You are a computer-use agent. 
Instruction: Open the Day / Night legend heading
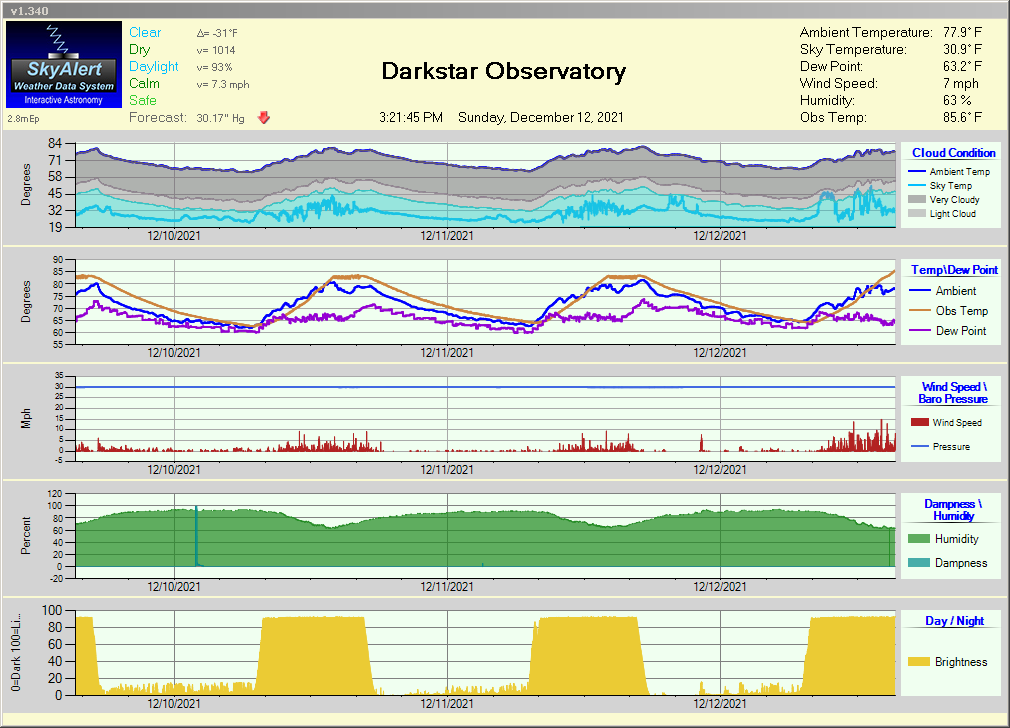pos(954,621)
